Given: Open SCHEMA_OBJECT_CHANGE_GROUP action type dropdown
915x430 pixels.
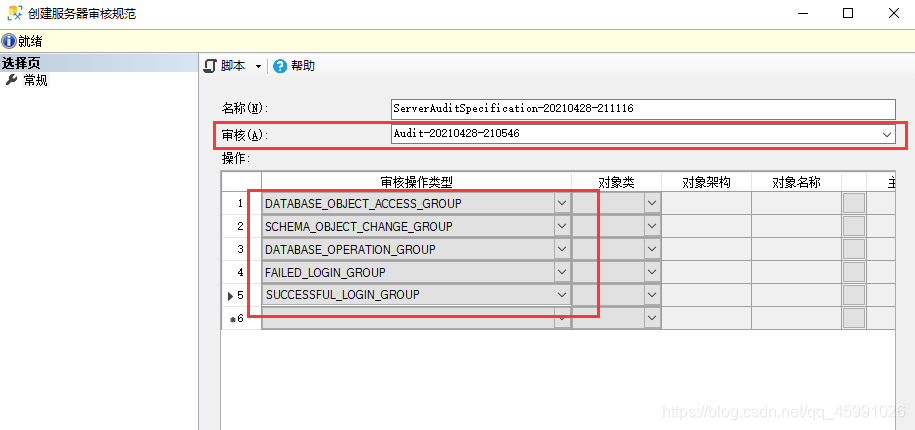Looking at the screenshot, I should tap(562, 226).
